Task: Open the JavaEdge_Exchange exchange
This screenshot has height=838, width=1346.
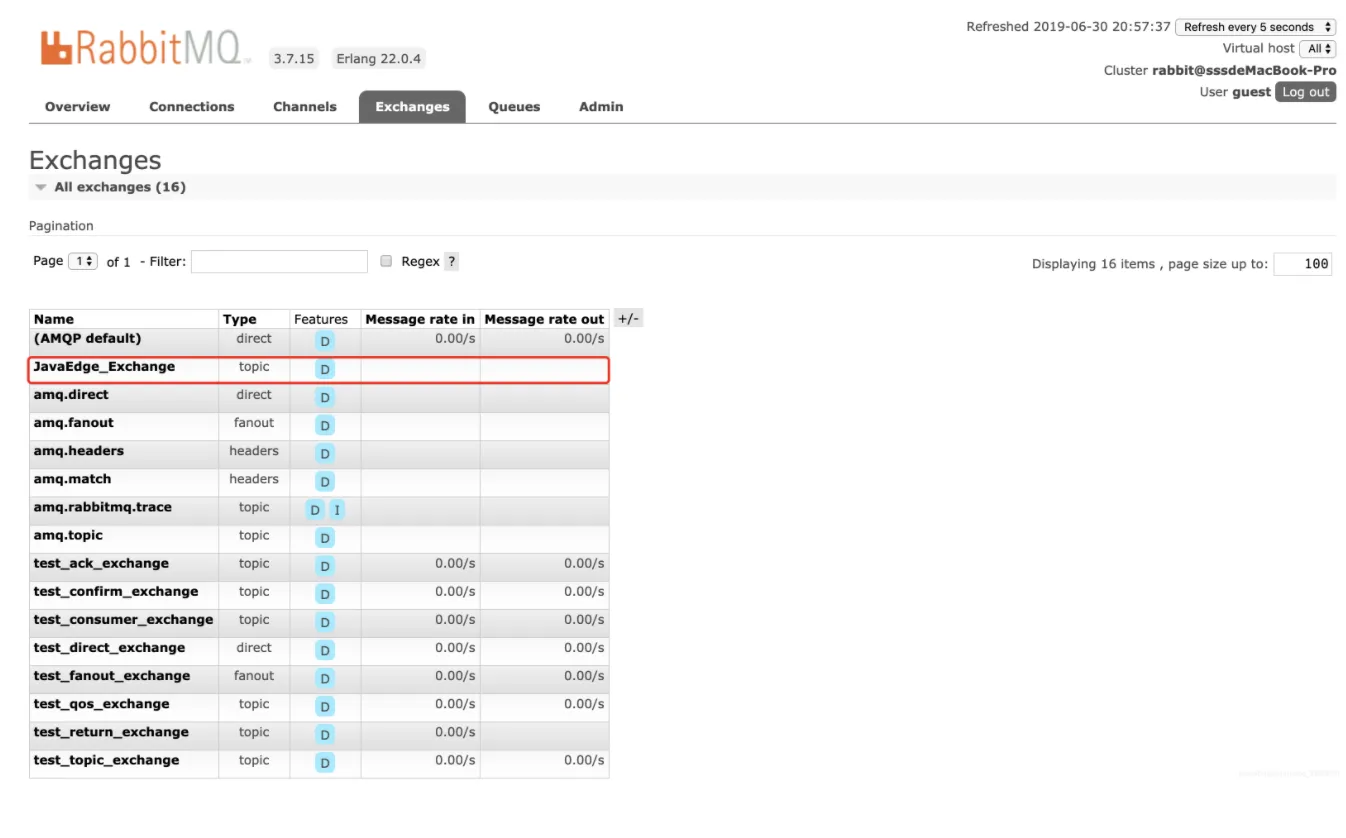Action: 104,366
